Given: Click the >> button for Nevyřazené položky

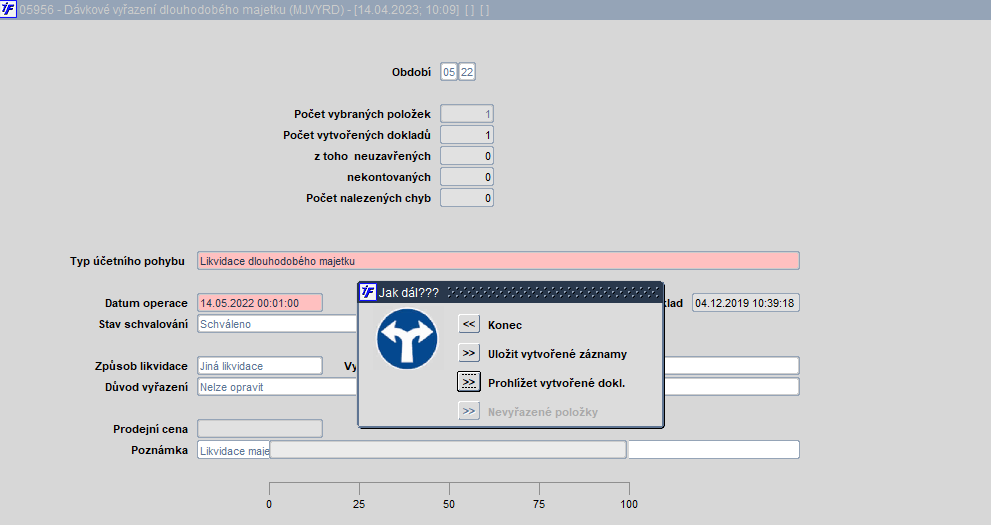Looking at the screenshot, I should (x=468, y=411).
